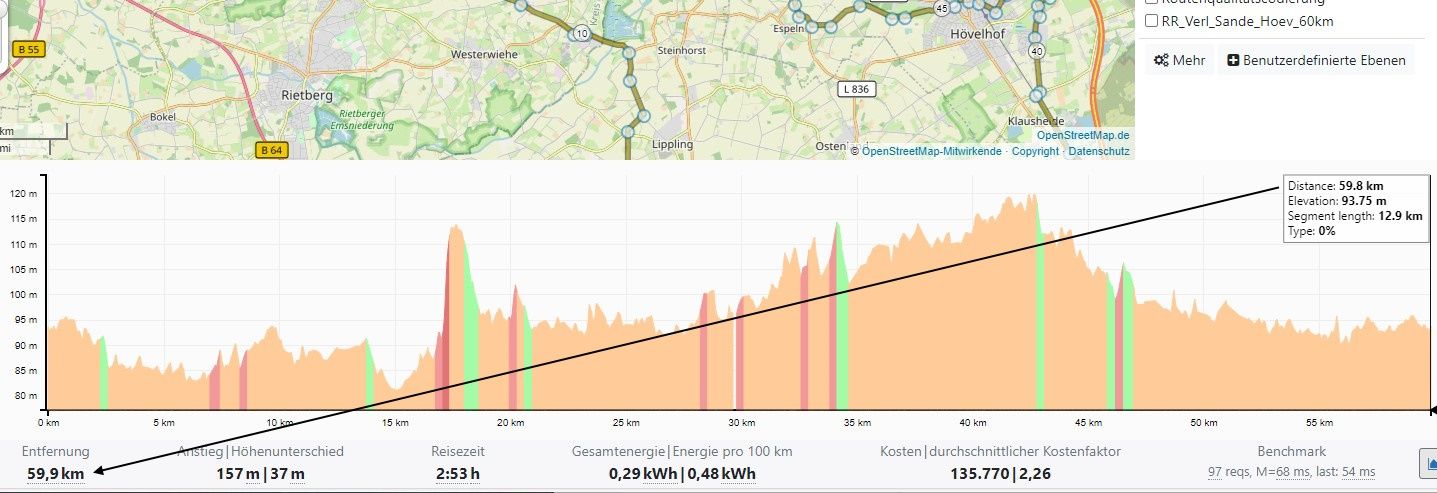1437x493 pixels.
Task: Click the tooltip line Distance: 59.8 km
Action: tap(1336, 186)
